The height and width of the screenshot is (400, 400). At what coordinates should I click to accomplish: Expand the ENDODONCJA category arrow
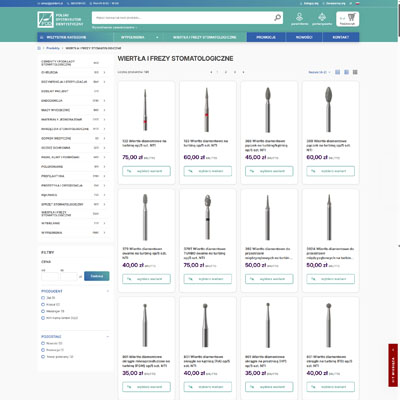[104, 100]
